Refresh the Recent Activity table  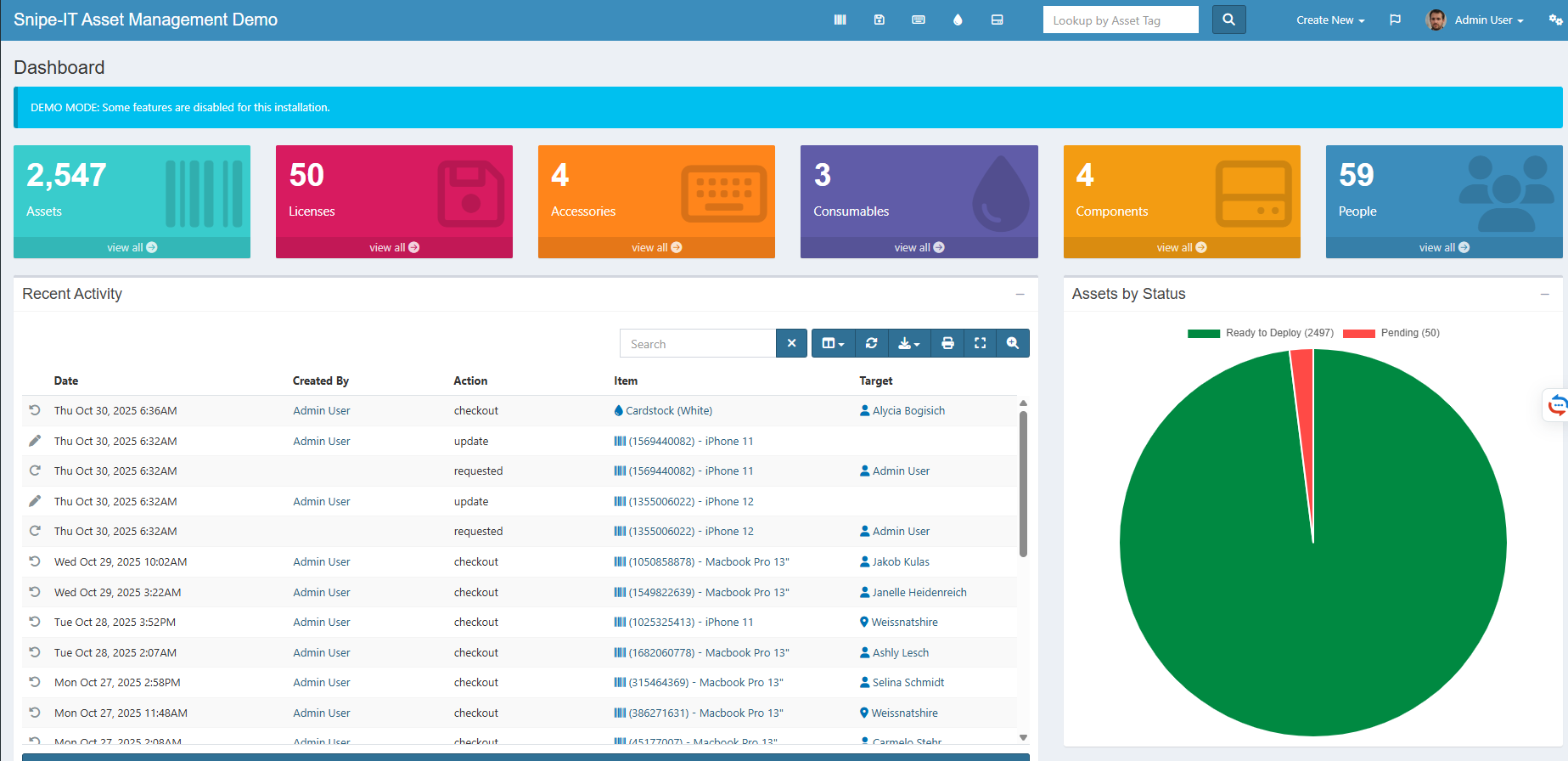871,343
